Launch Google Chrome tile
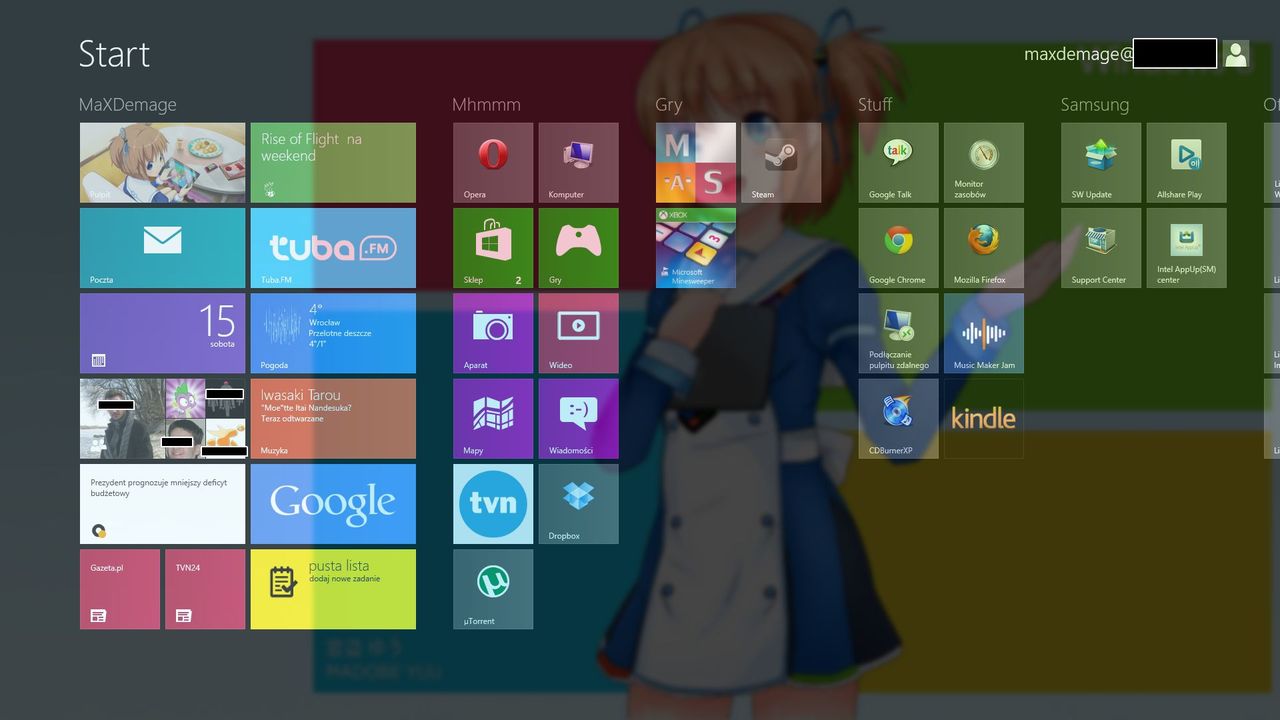The width and height of the screenshot is (1280, 720). 899,248
